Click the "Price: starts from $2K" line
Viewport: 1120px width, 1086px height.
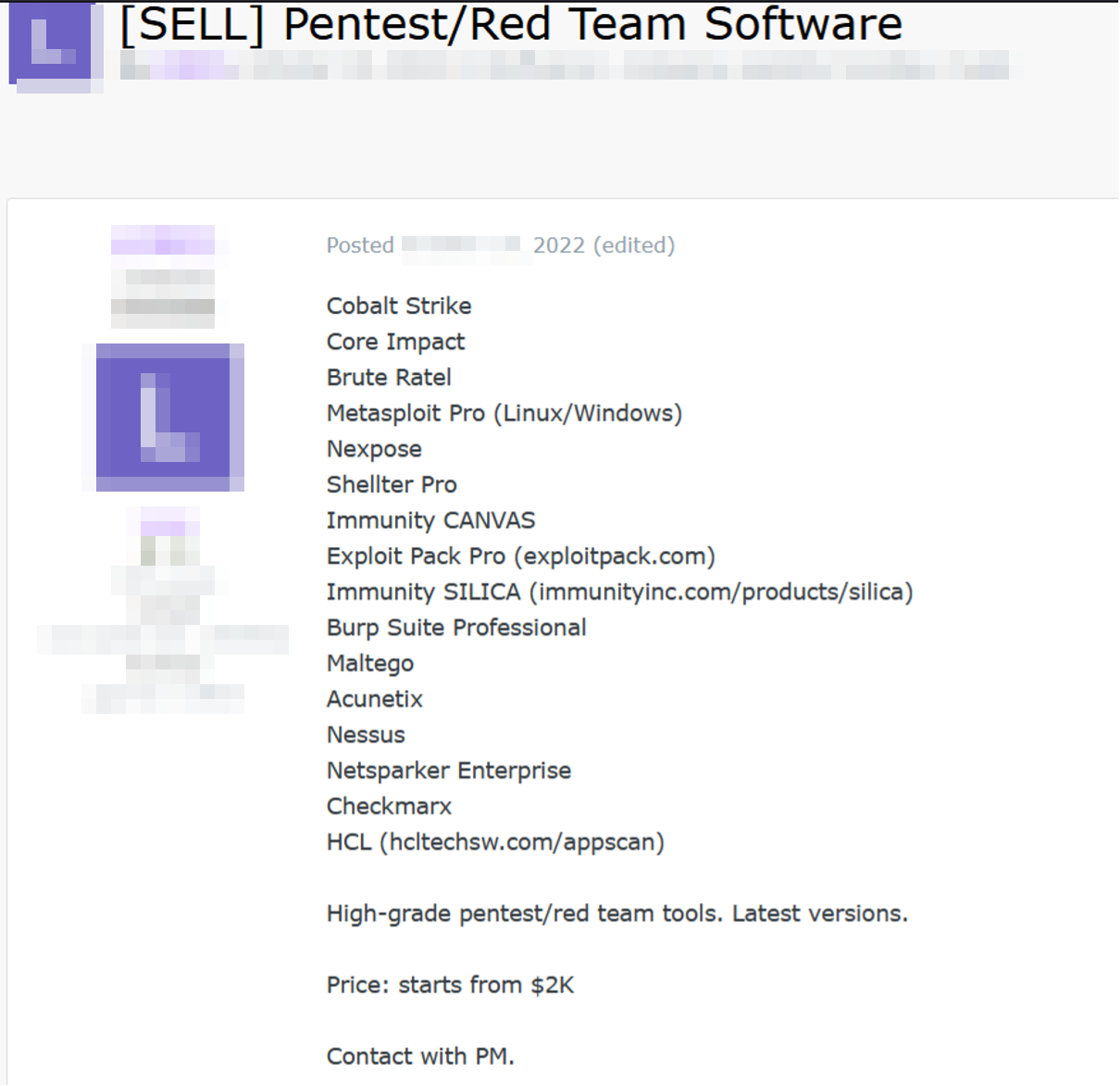pos(450,985)
